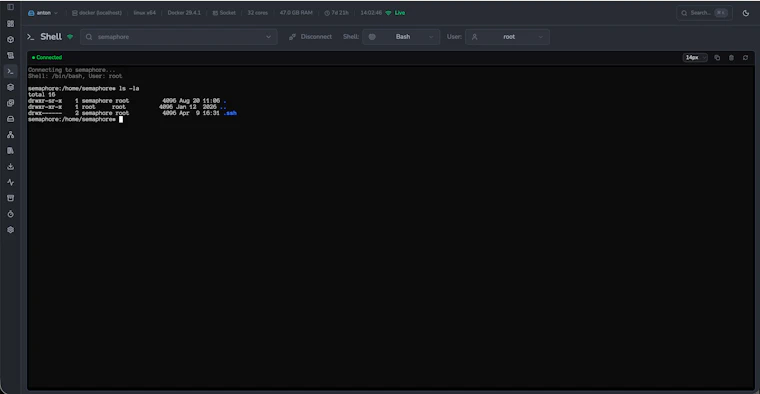Image resolution: width=760 pixels, height=394 pixels.
Task: Click the 'Shell: /bin/bash, User: root' line
Action: pos(75,76)
